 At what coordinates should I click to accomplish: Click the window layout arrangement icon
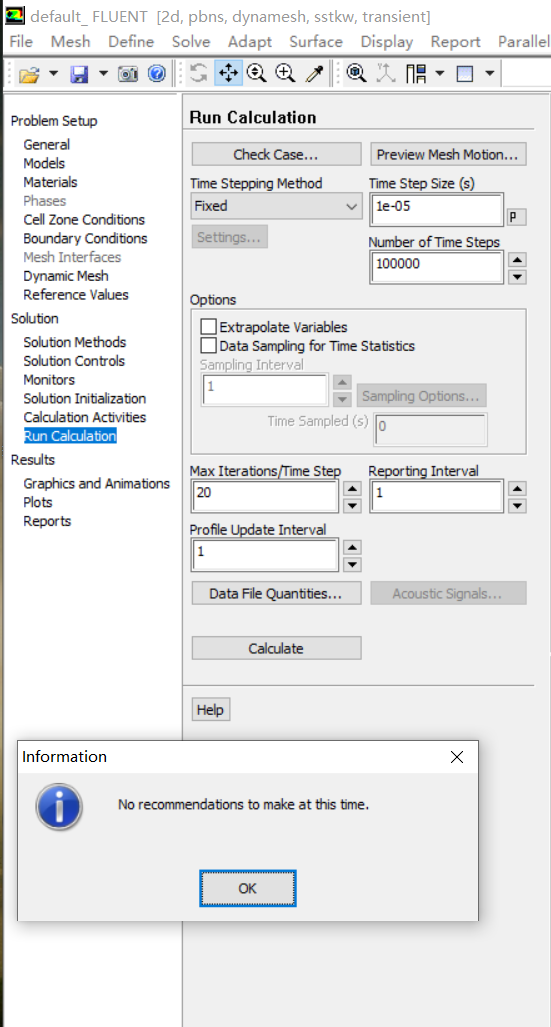pos(417,73)
